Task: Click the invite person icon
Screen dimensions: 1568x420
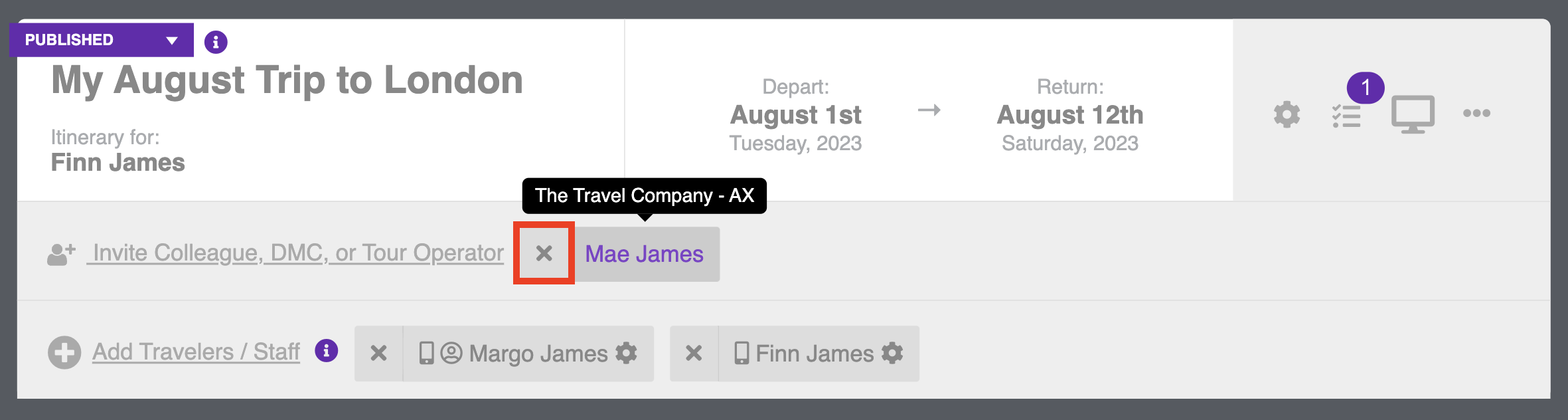Action: (x=61, y=254)
